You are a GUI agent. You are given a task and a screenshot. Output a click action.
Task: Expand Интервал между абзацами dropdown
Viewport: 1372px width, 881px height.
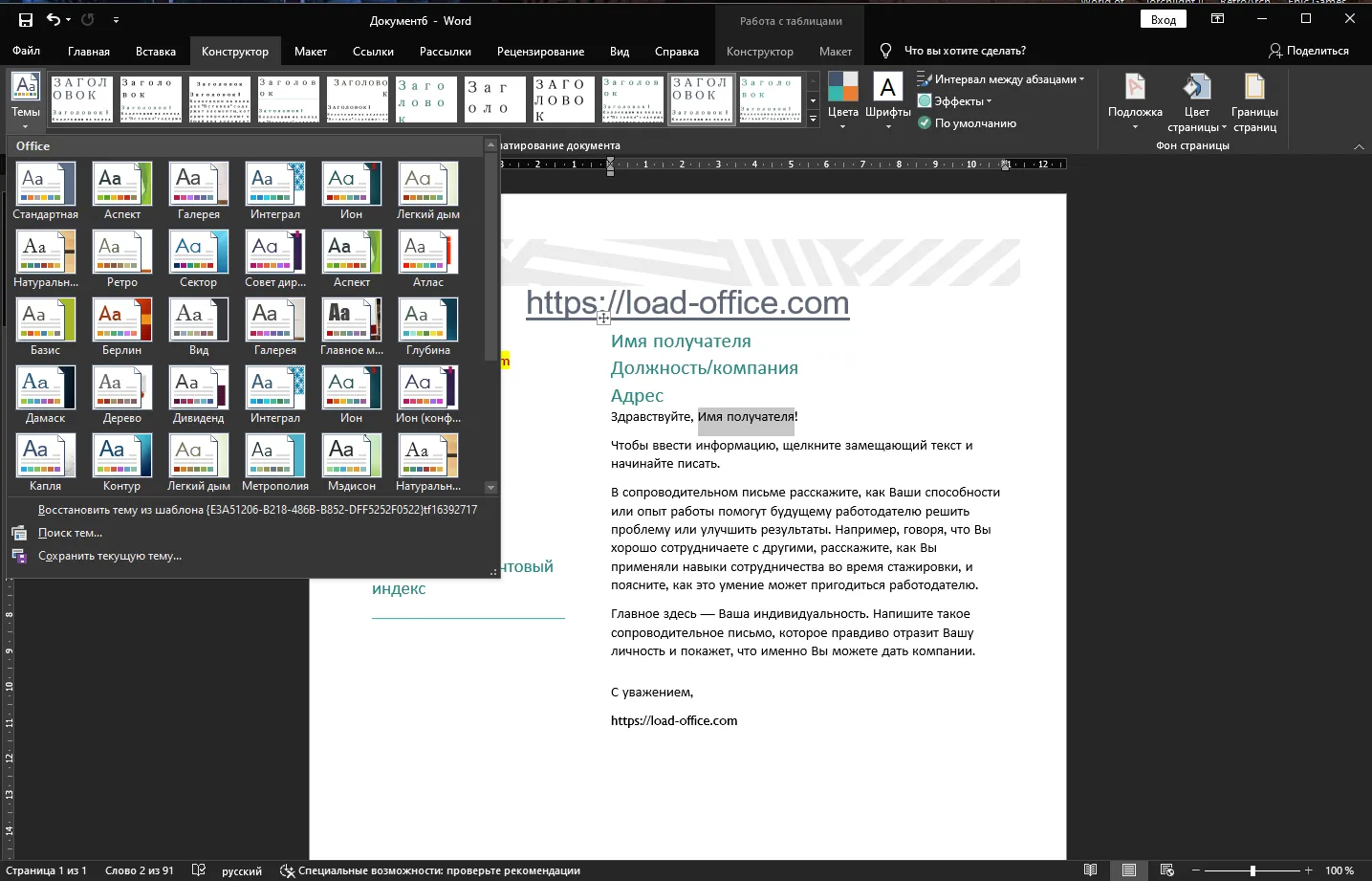[x=1001, y=79]
